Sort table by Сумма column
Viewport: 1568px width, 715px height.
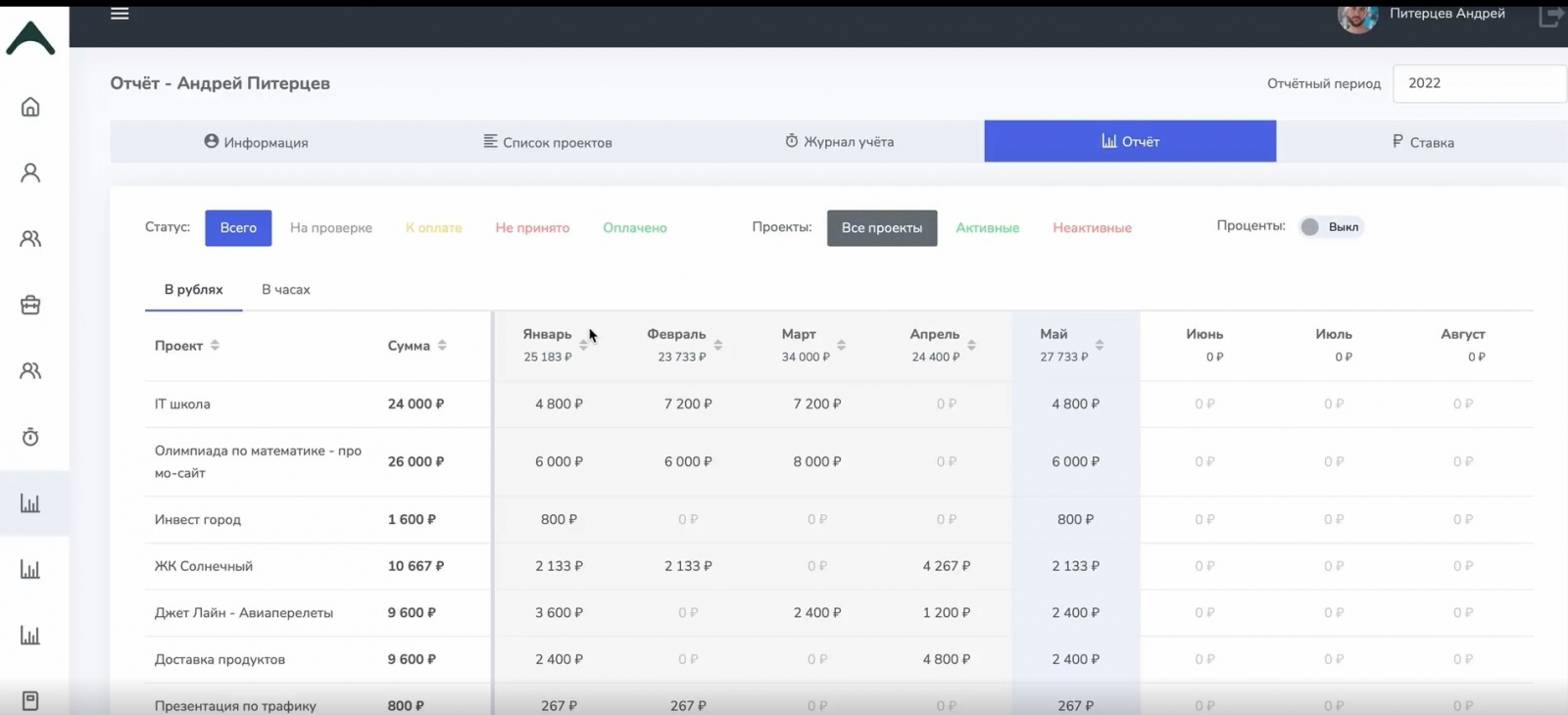[x=442, y=346]
